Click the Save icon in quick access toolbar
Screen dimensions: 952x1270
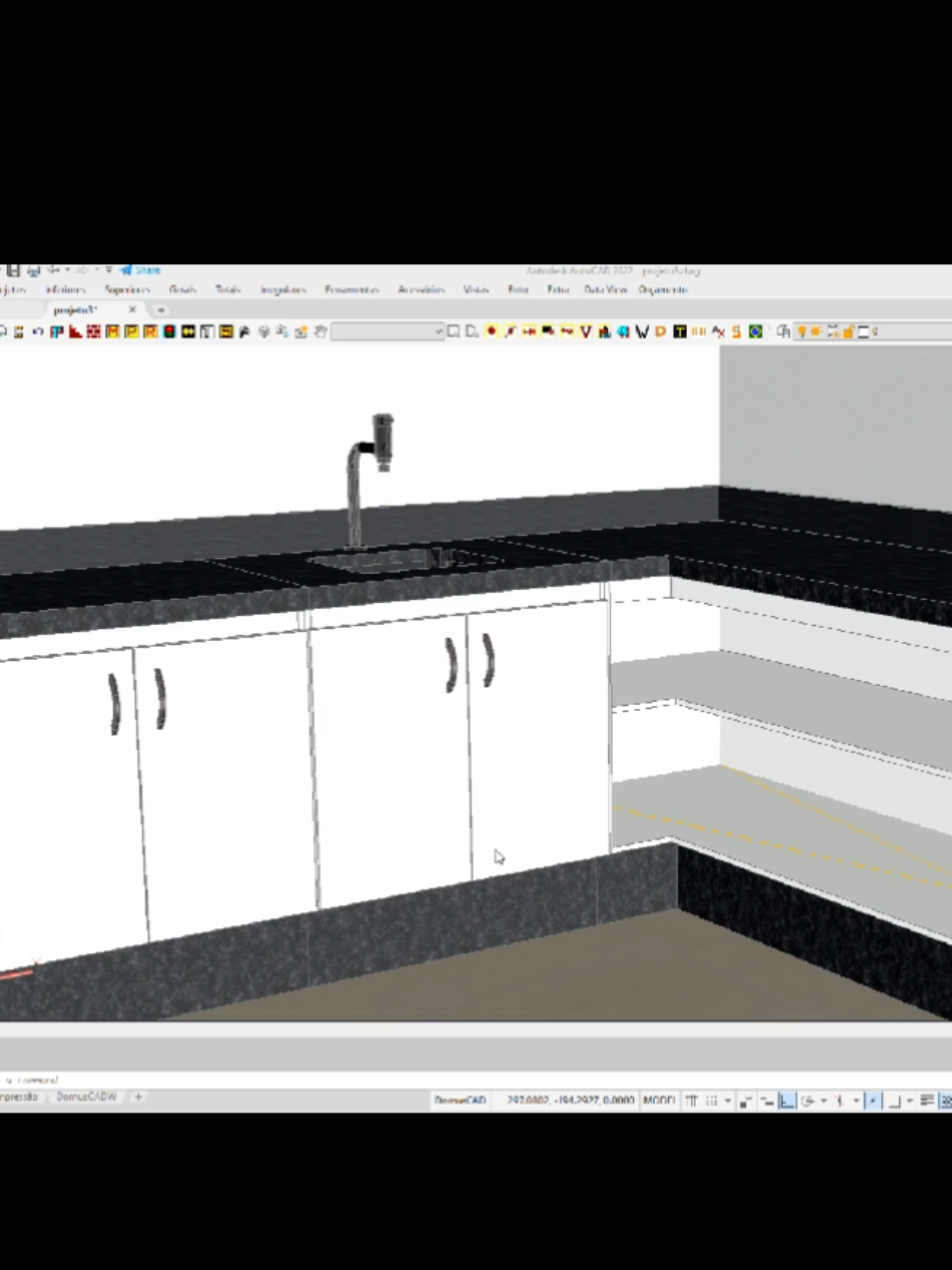14,270
